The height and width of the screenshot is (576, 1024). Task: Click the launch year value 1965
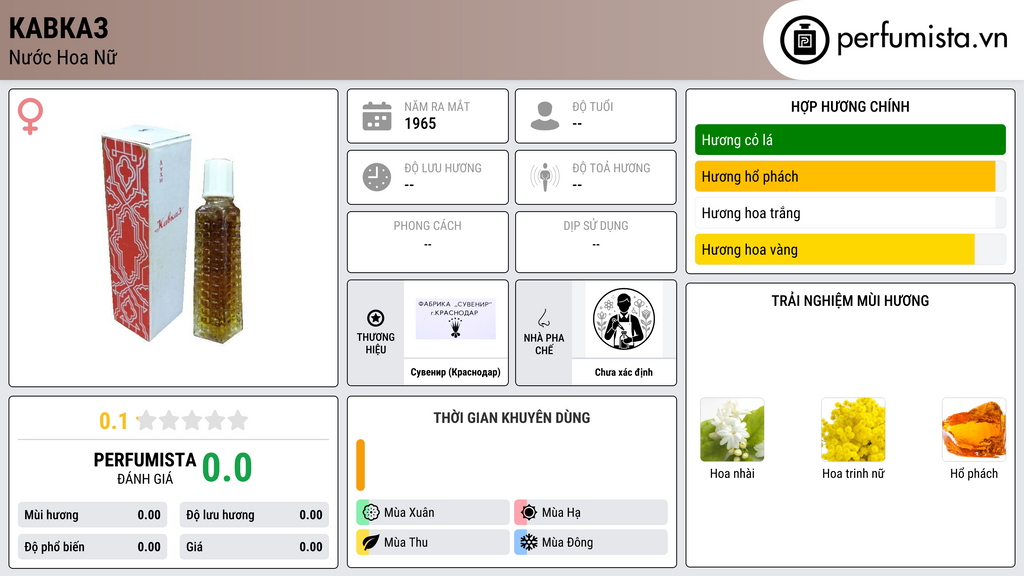point(420,123)
